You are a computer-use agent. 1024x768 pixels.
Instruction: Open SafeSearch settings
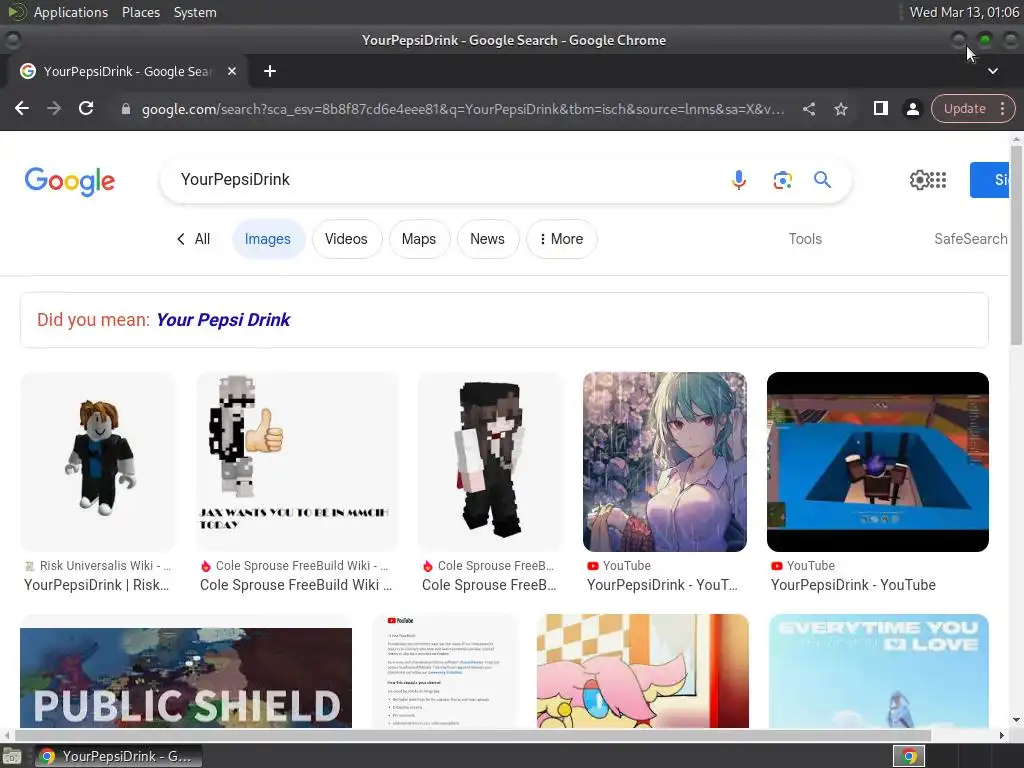pyautogui.click(x=970, y=239)
